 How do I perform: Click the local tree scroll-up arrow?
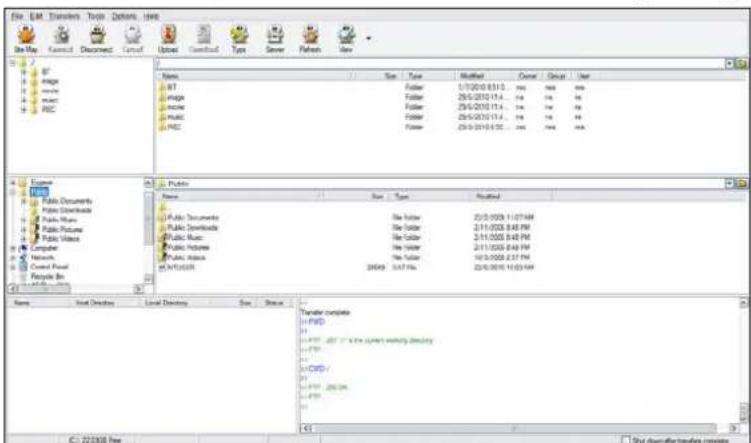[x=148, y=183]
